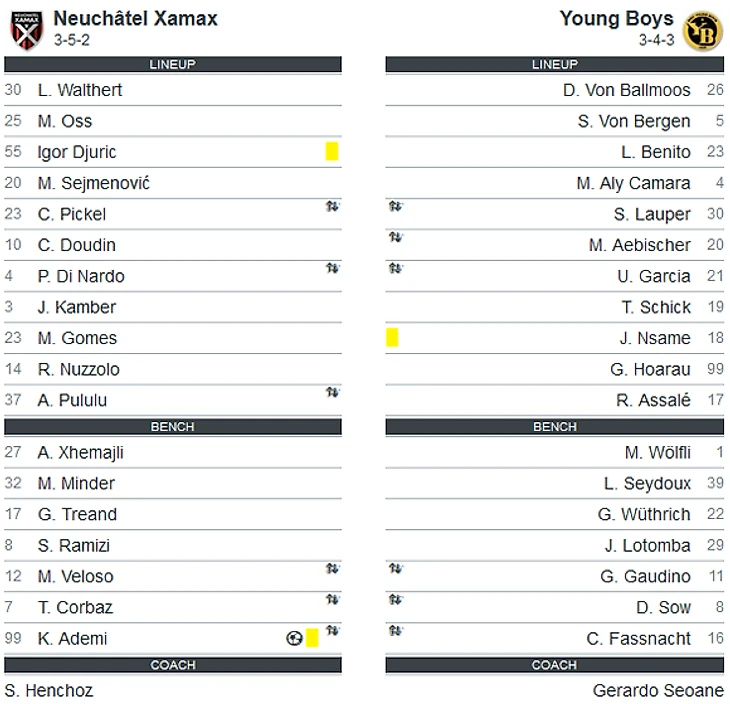Viewport: 730px width, 704px height.
Task: Click the goal ball icon beside K. Ademi
Action: (294, 638)
